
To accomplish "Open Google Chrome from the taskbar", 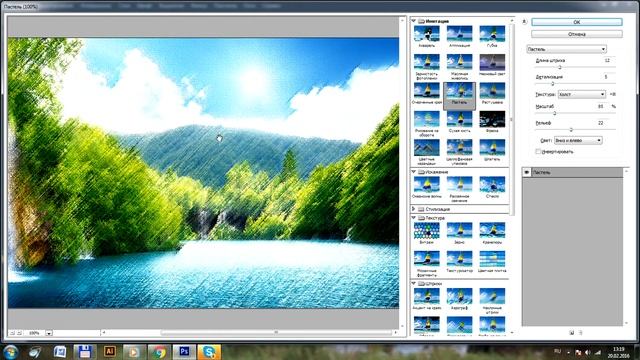I will (x=159, y=352).
